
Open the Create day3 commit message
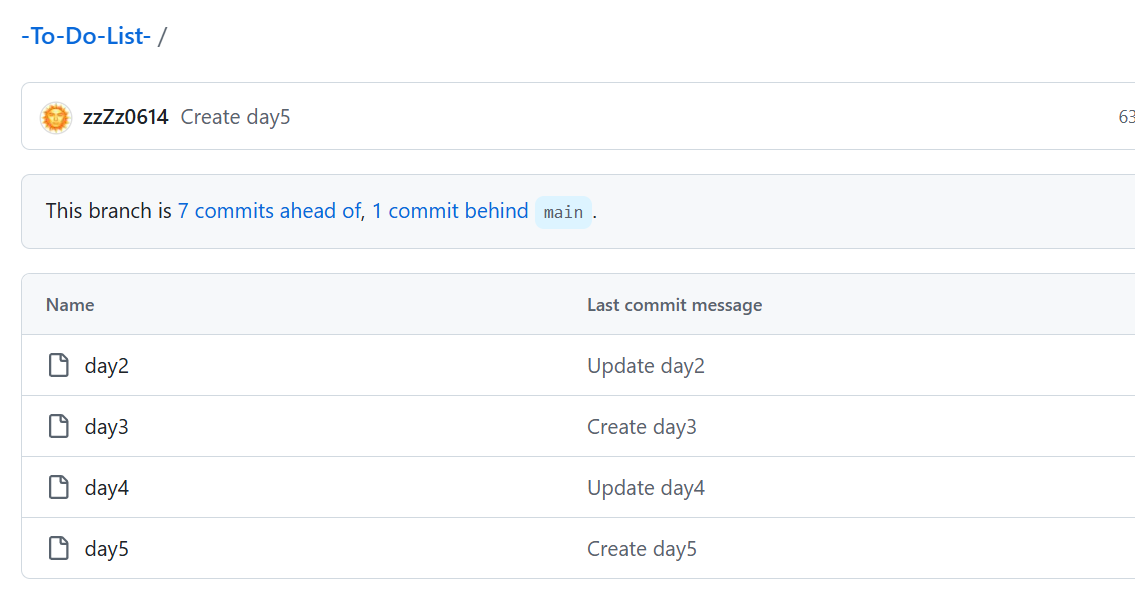pyautogui.click(x=642, y=427)
